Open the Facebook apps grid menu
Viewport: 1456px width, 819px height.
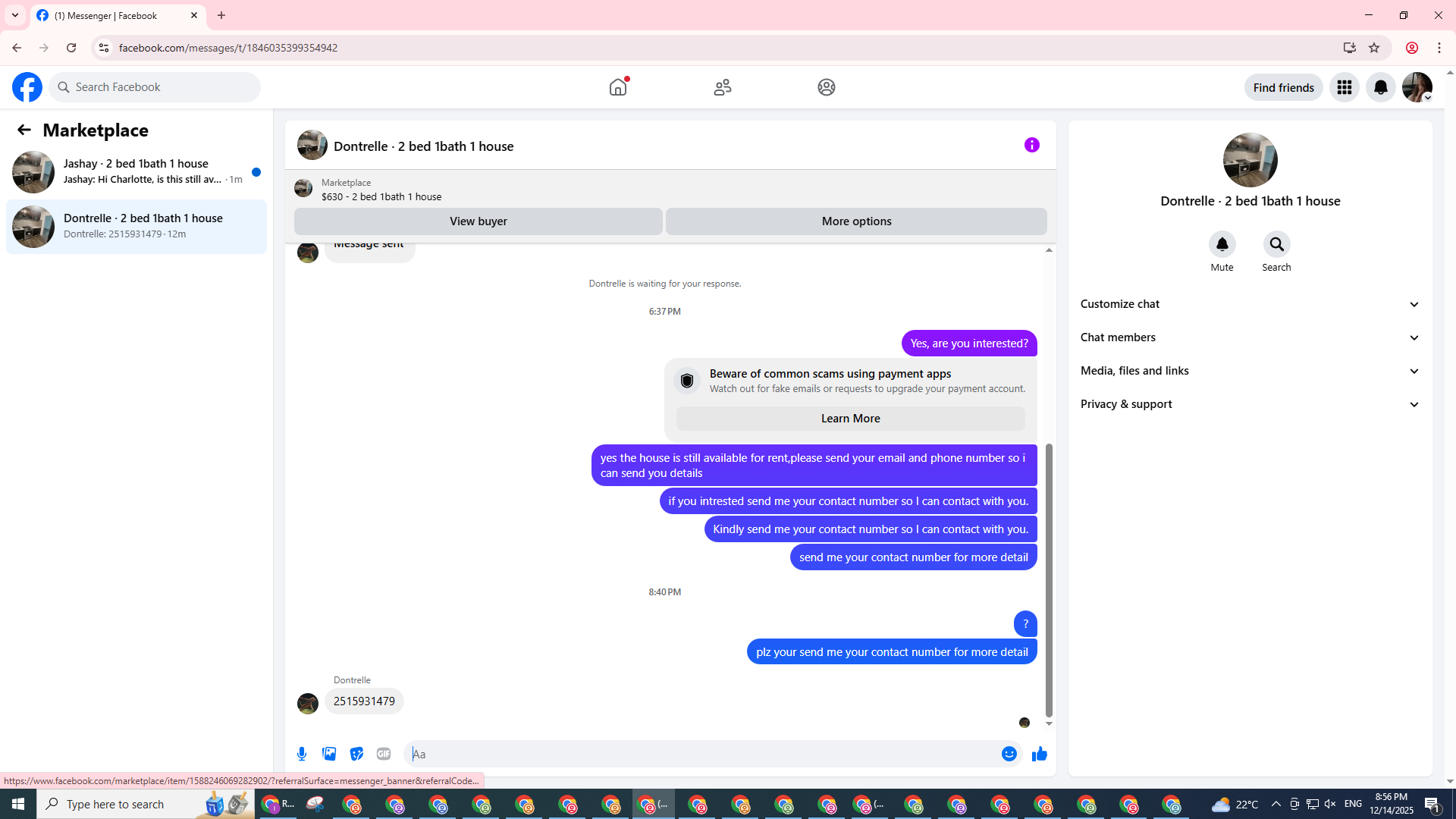1344,87
